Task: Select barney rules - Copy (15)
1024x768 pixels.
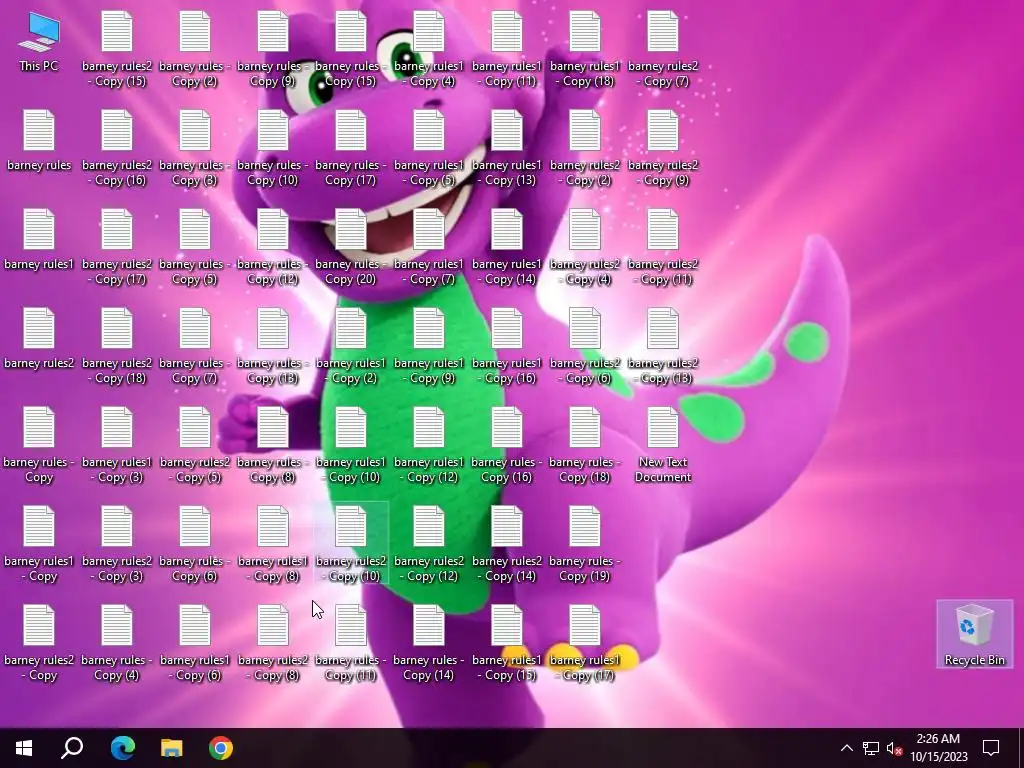Action: (351, 50)
